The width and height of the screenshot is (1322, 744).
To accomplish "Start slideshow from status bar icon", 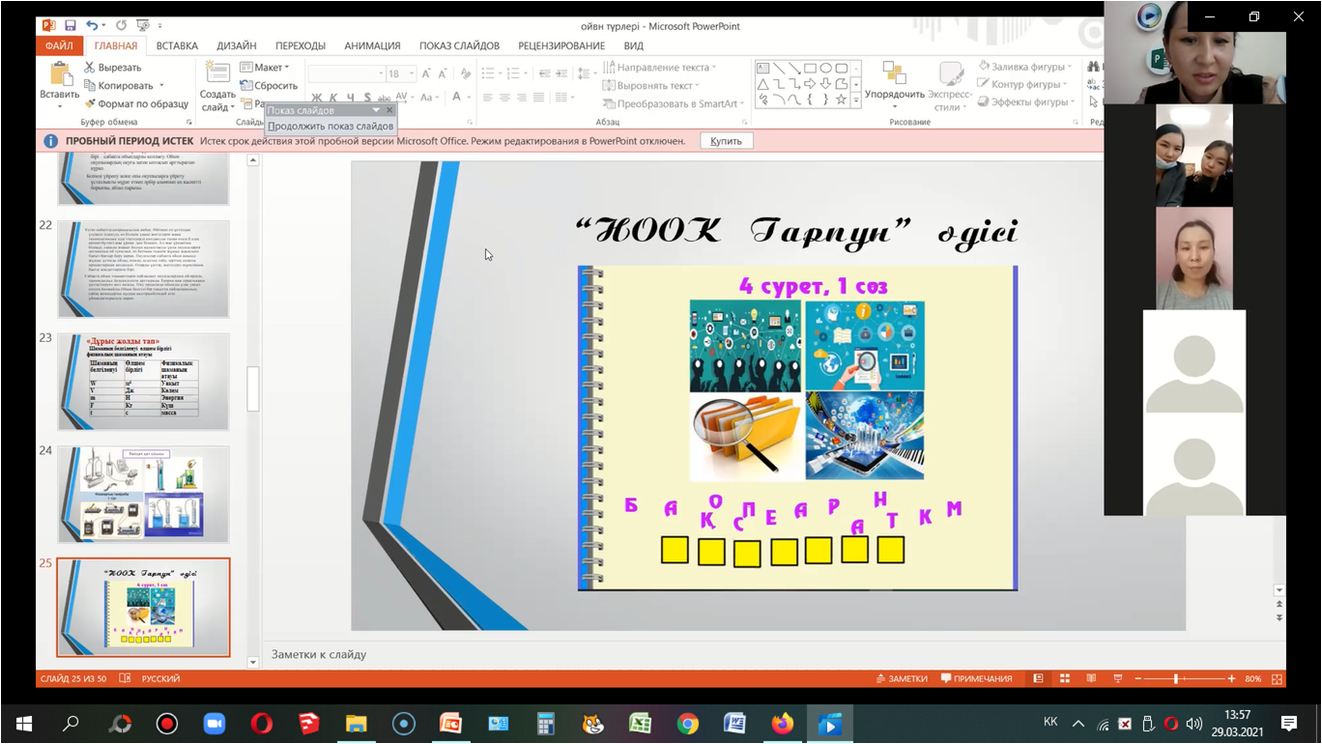I will (x=1117, y=679).
